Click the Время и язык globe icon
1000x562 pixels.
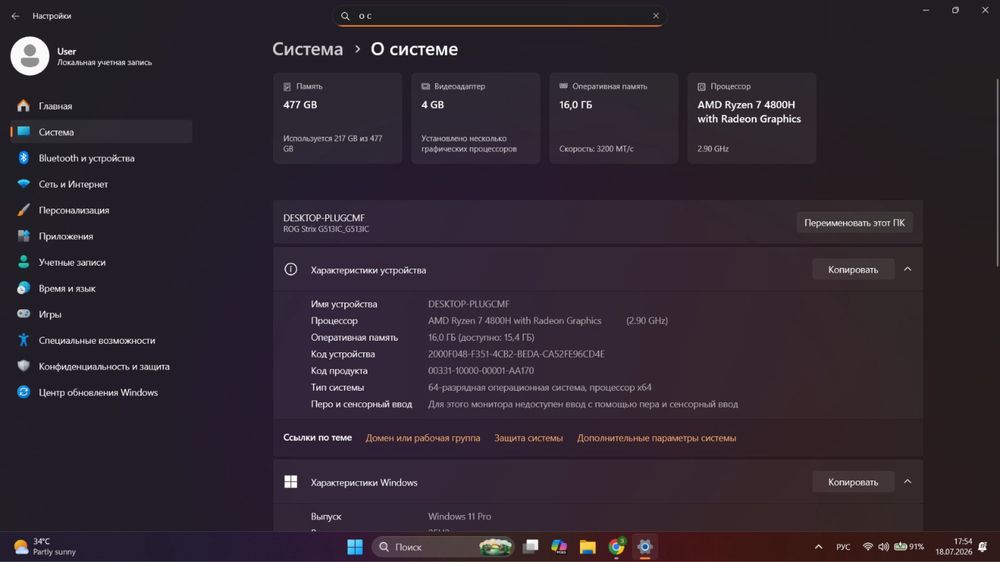coord(24,288)
